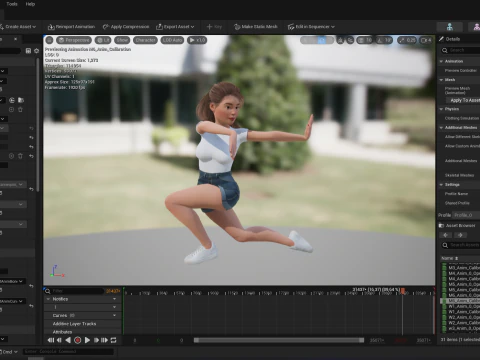This screenshot has width=480, height=360.
Task: Collapse the Physics section in Details
Action: (441, 109)
